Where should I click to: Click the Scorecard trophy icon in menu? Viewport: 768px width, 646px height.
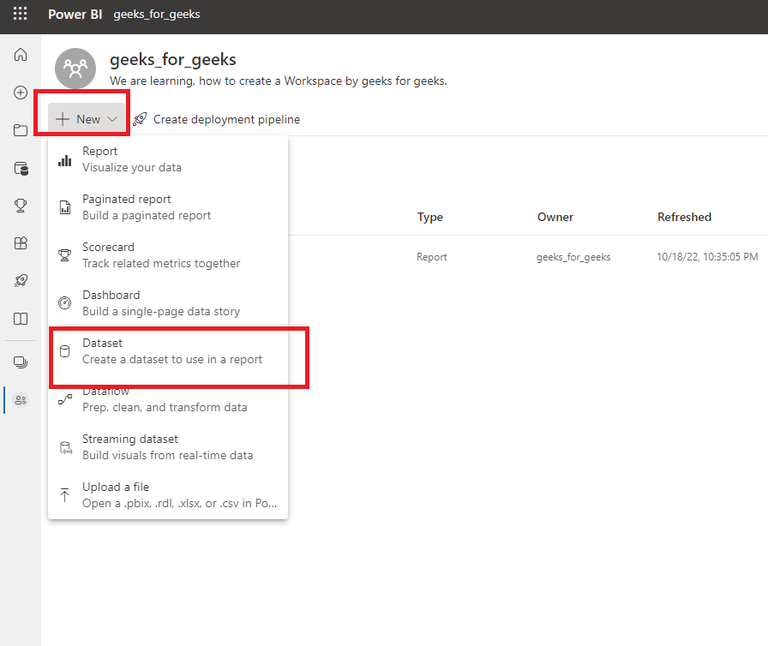65,255
